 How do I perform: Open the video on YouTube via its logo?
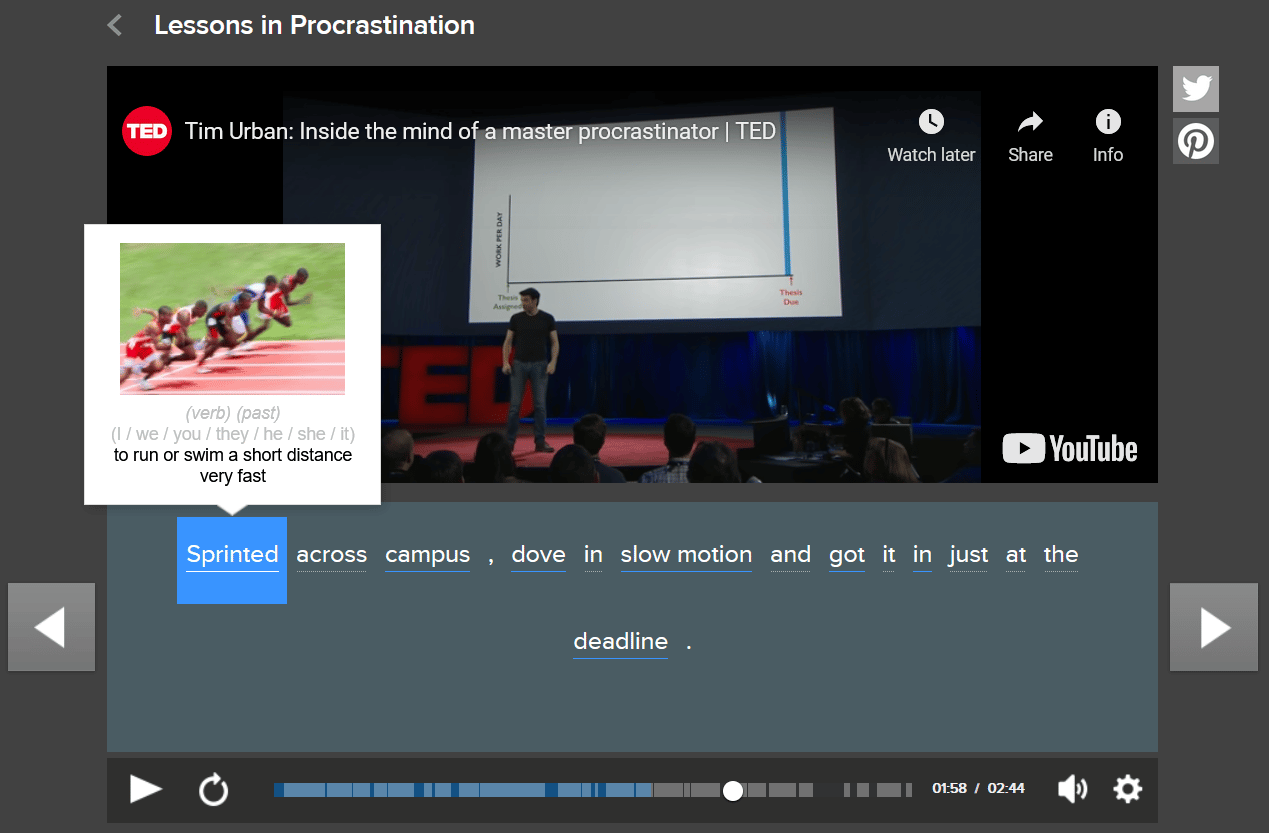(x=1069, y=449)
